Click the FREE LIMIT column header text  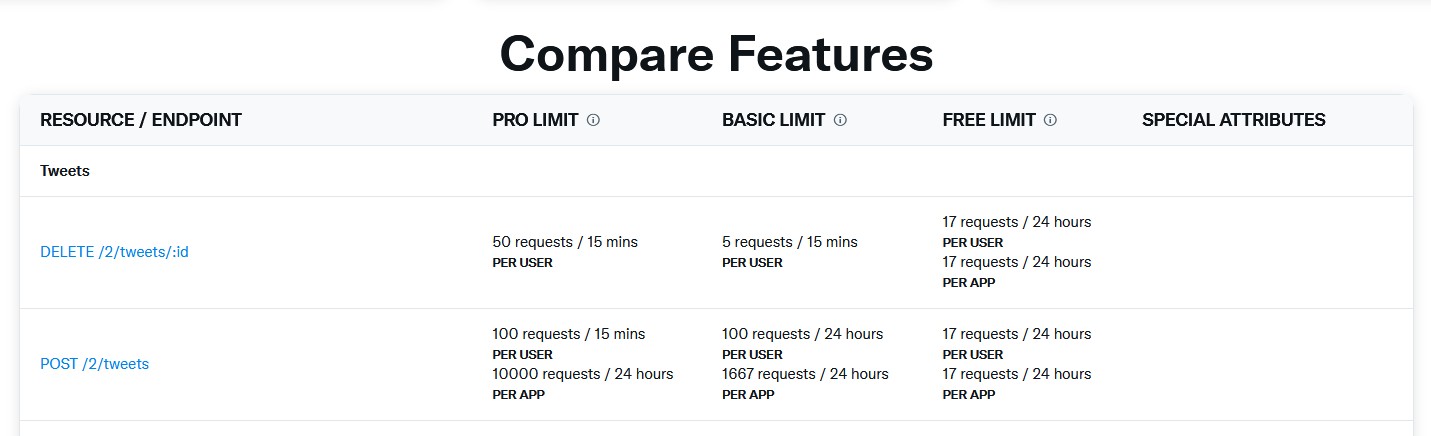click(988, 120)
